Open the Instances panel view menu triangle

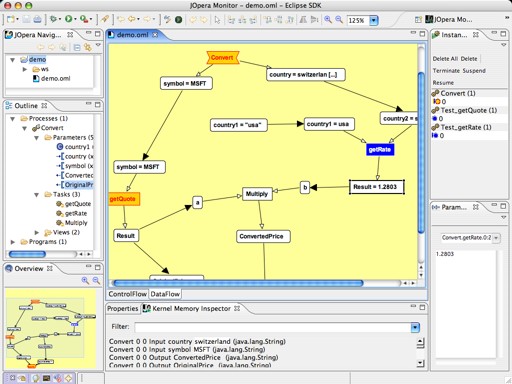click(x=504, y=45)
